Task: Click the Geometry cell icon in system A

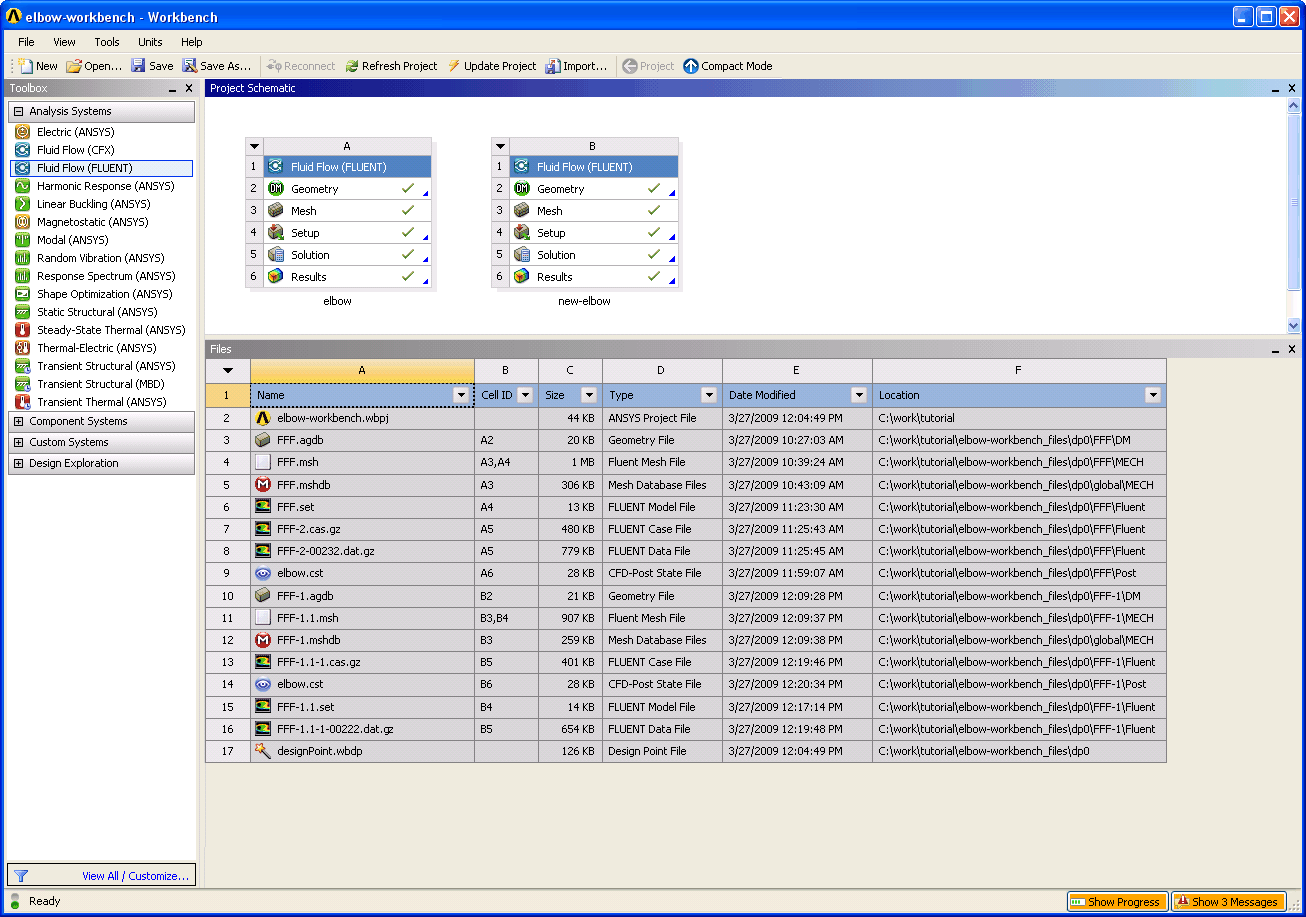Action: tap(276, 189)
